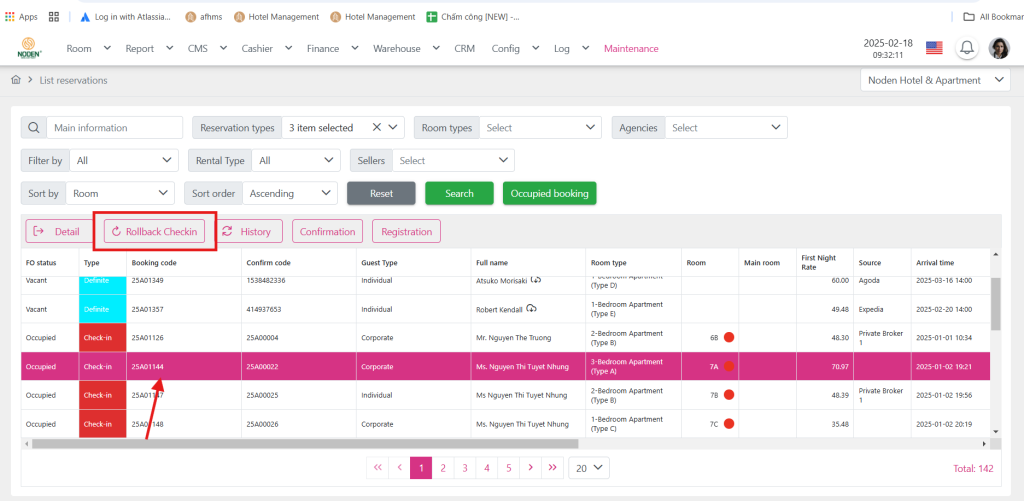This screenshot has width=1024, height=501.
Task: Go to the last page arrow
Action: point(553,467)
